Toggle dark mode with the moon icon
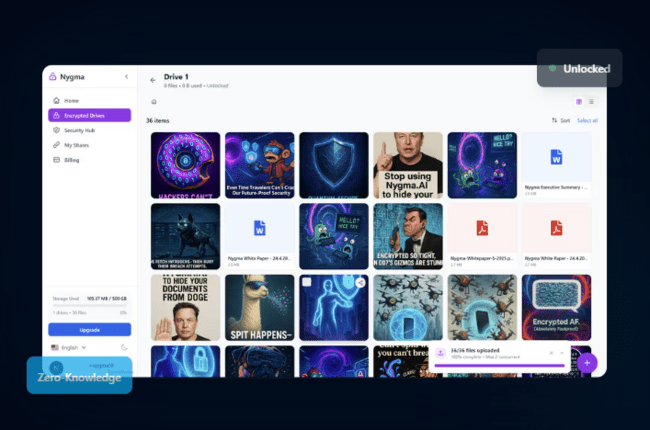 (124, 347)
